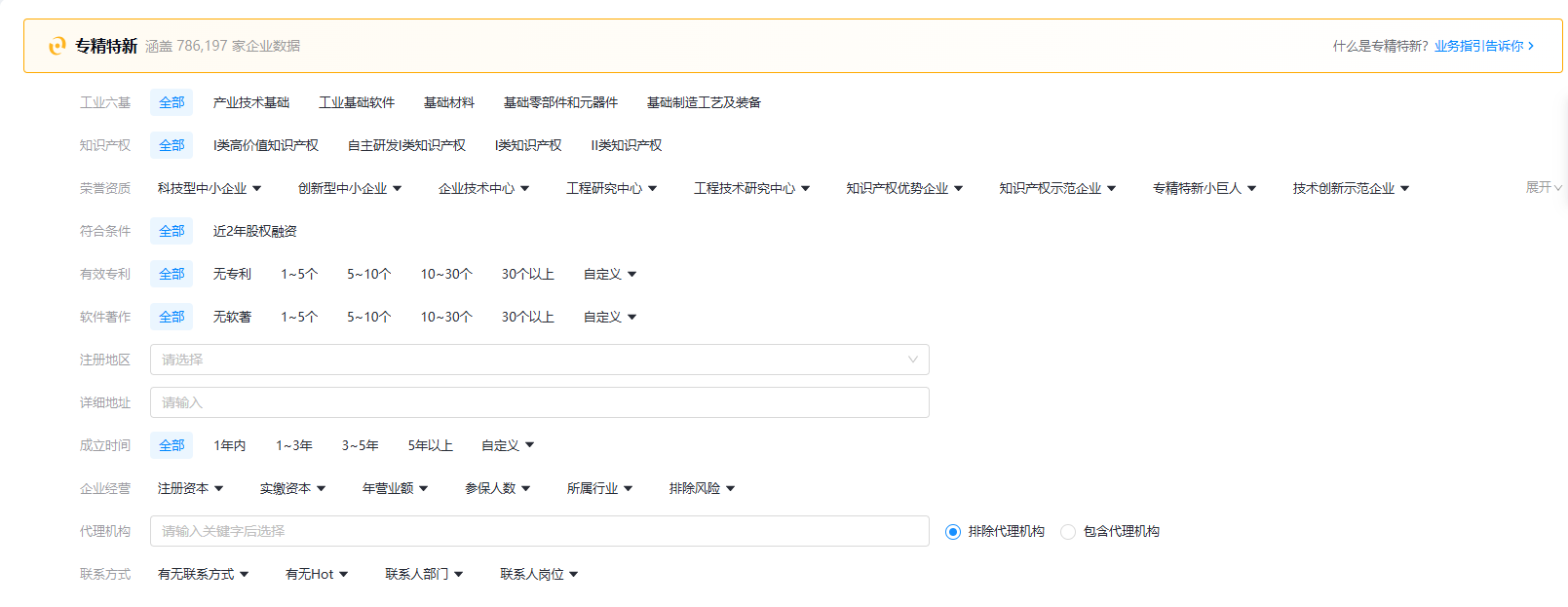Viewport: 1568px width, 607px height.
Task: Select 5年以上 establishment time
Action: tap(431, 445)
